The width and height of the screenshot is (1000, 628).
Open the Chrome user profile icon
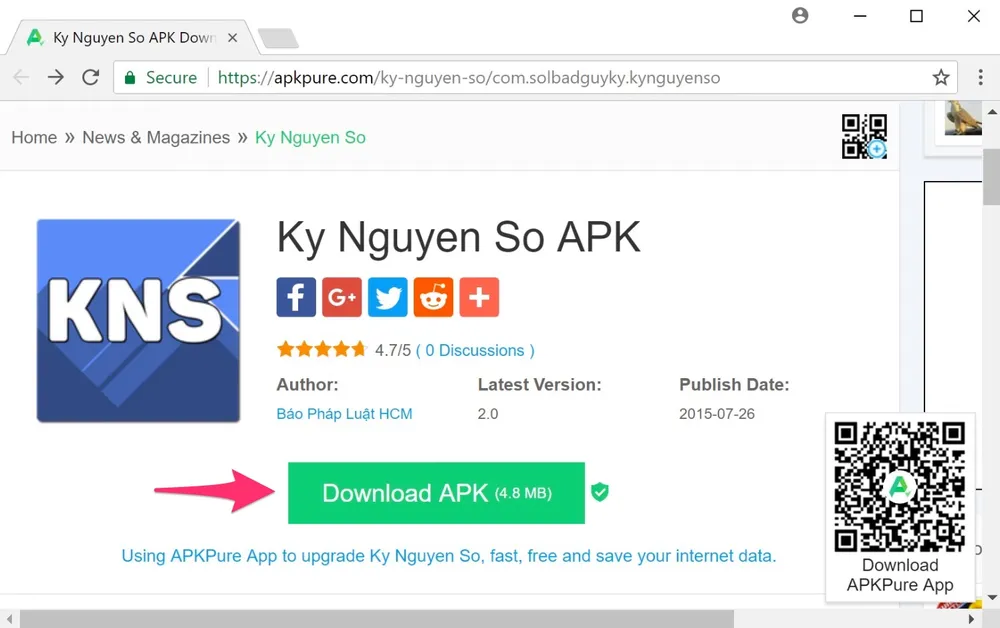(800, 15)
